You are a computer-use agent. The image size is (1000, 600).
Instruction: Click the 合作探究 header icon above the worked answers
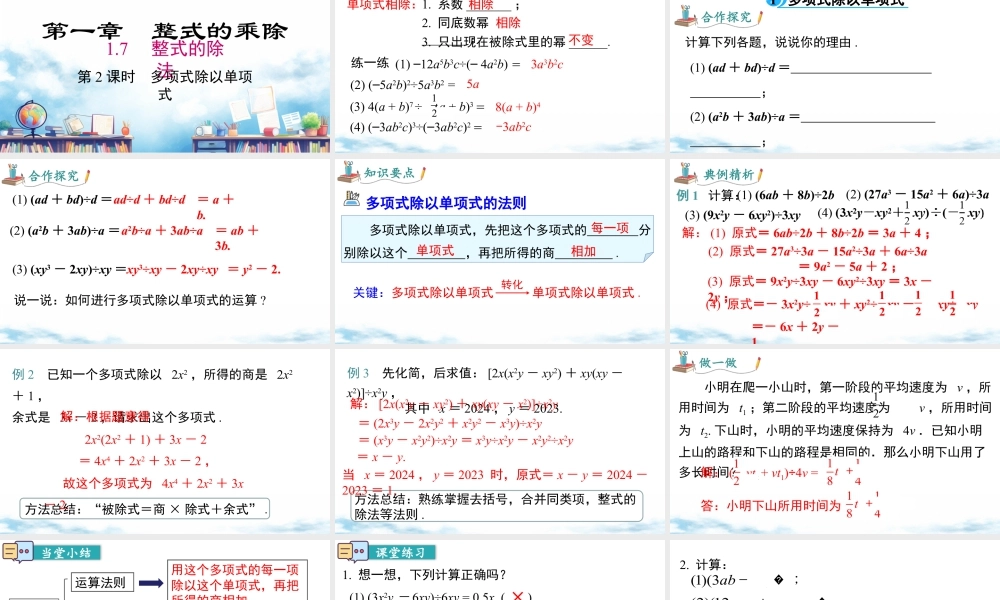(15, 175)
